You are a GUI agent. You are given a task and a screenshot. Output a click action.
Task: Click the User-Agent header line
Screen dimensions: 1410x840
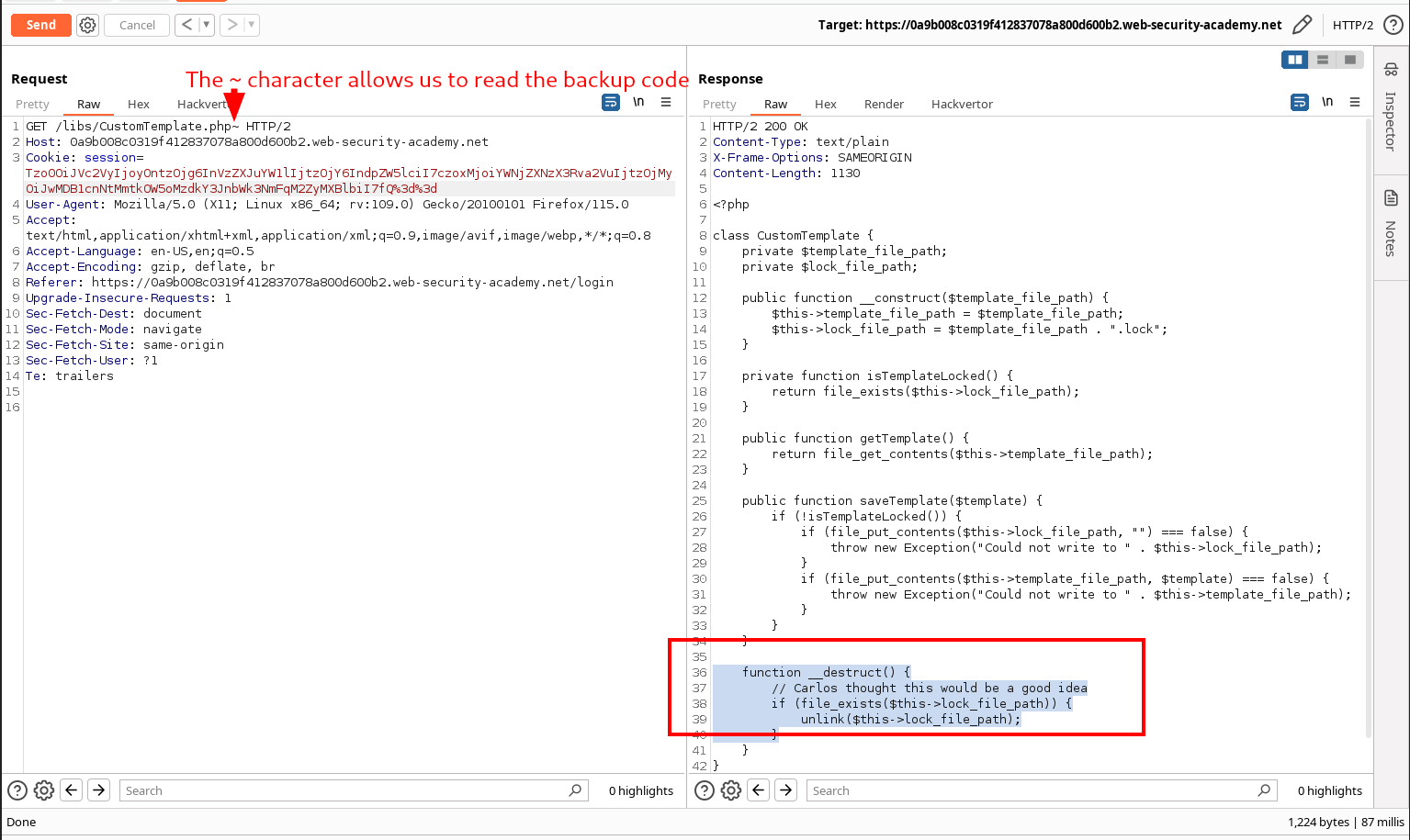[x=327, y=205]
